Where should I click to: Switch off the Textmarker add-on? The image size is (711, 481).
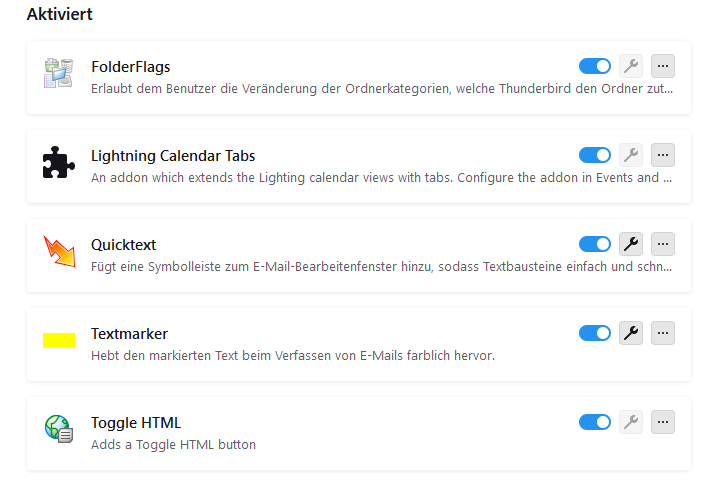click(x=595, y=333)
